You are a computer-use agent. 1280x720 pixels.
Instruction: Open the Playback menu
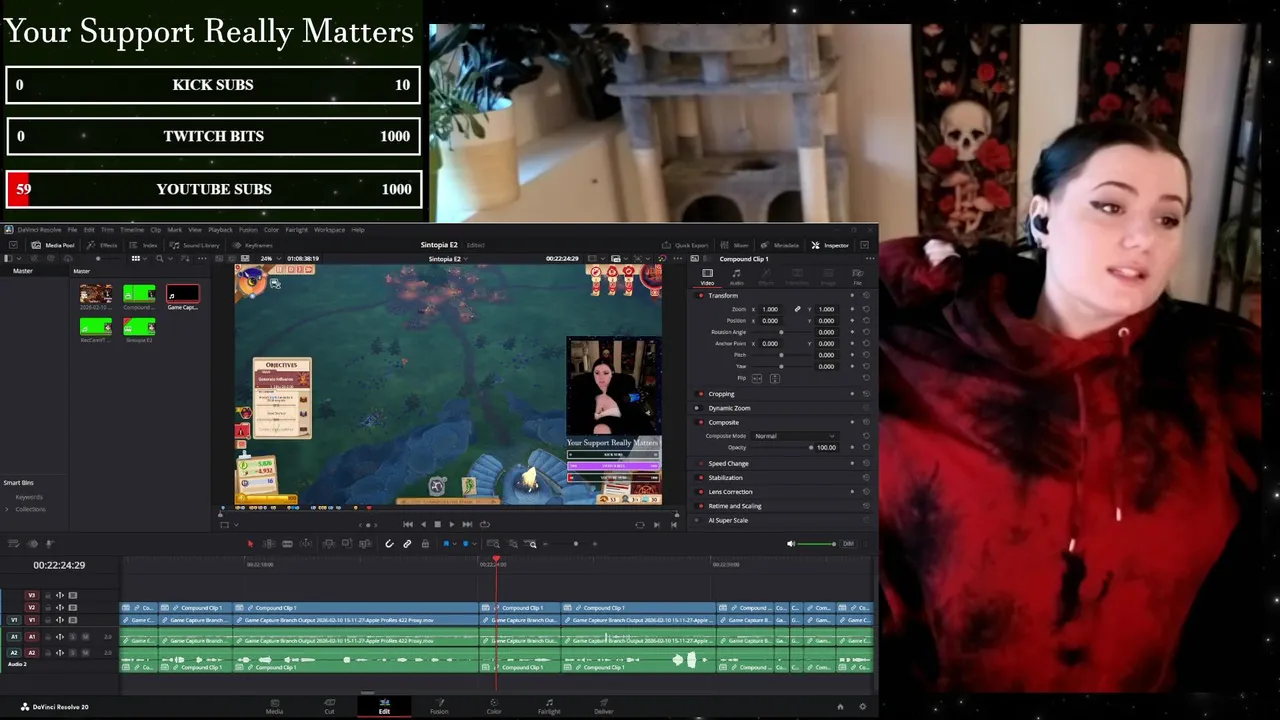pyautogui.click(x=220, y=230)
